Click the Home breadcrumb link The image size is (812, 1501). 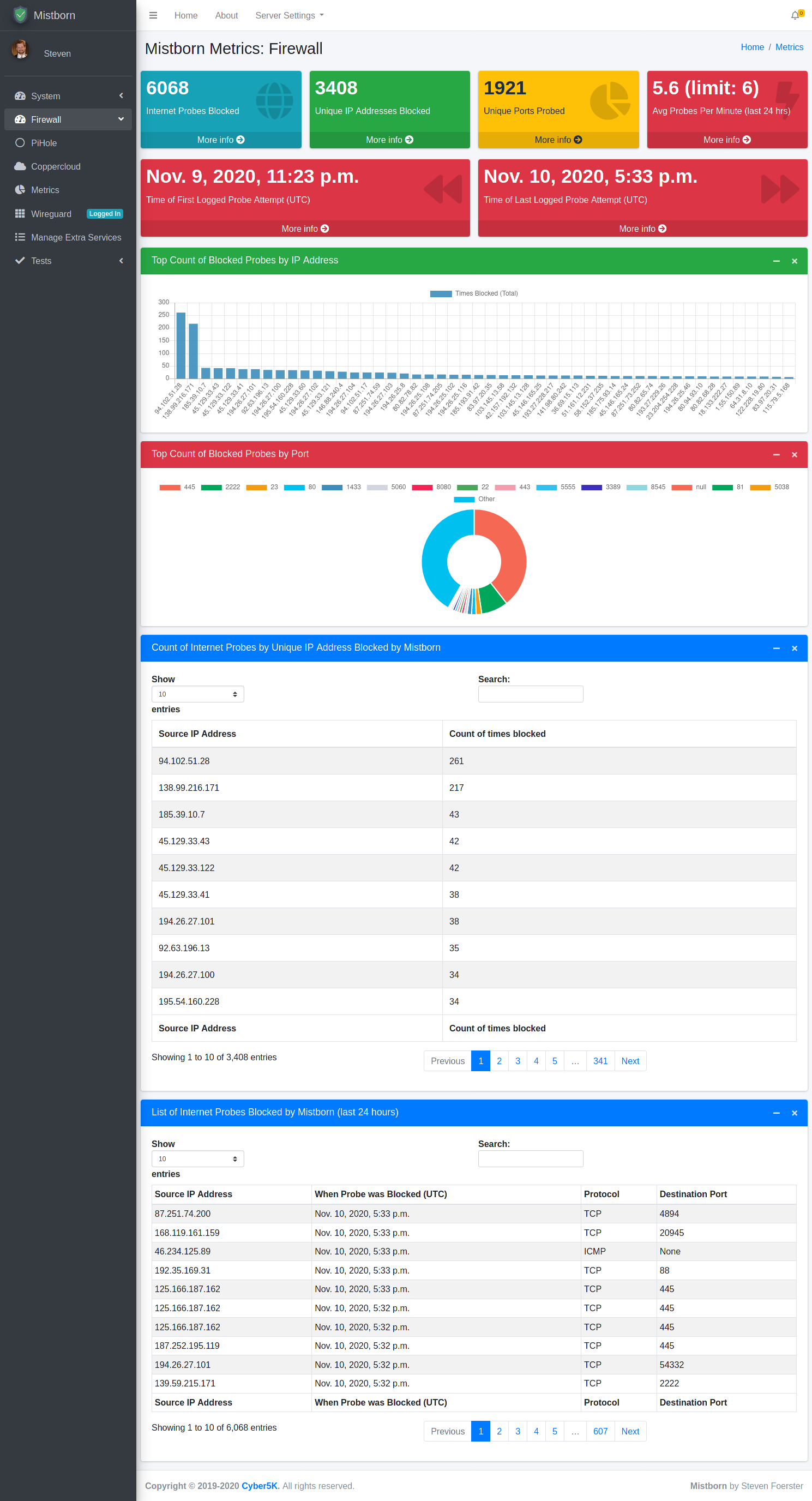pos(752,47)
